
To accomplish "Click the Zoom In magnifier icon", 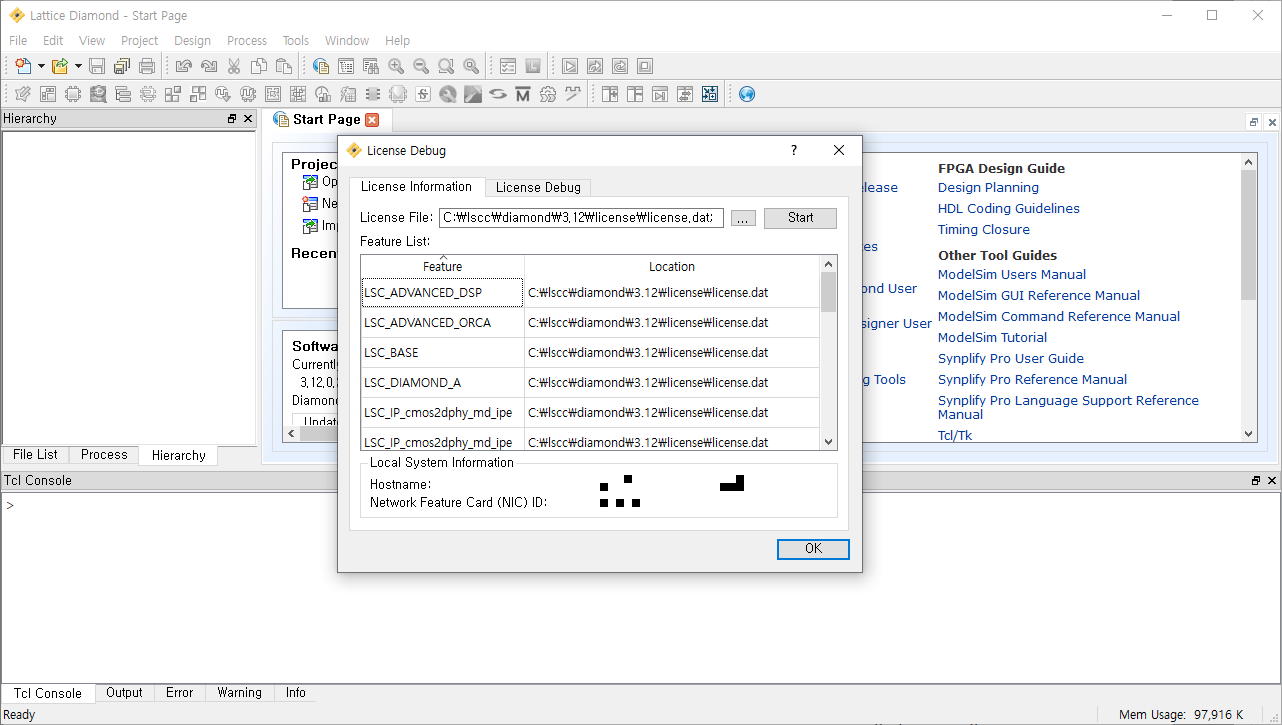I will 396,66.
